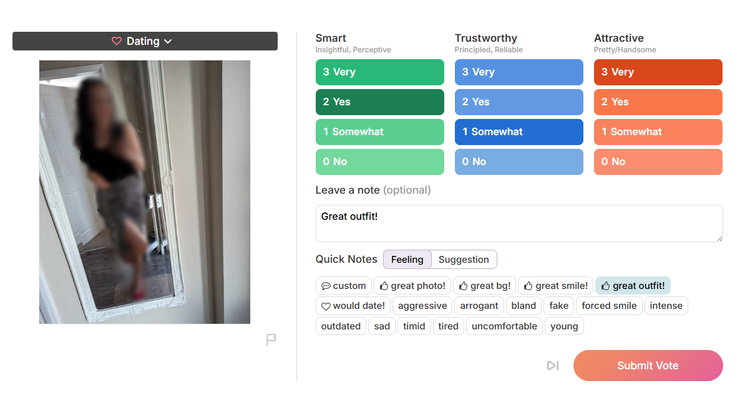Toggle the 'uncomfortable' tag
Image resolution: width=750 pixels, height=406 pixels.
[504, 326]
